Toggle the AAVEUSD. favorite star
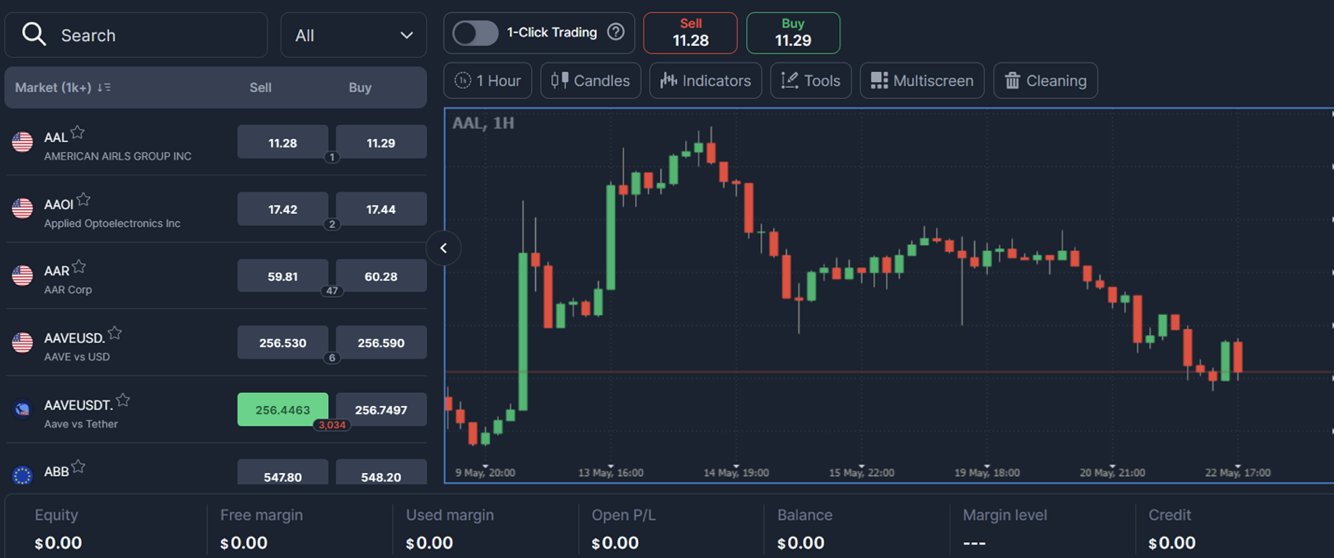The image size is (1342, 558). tap(115, 333)
